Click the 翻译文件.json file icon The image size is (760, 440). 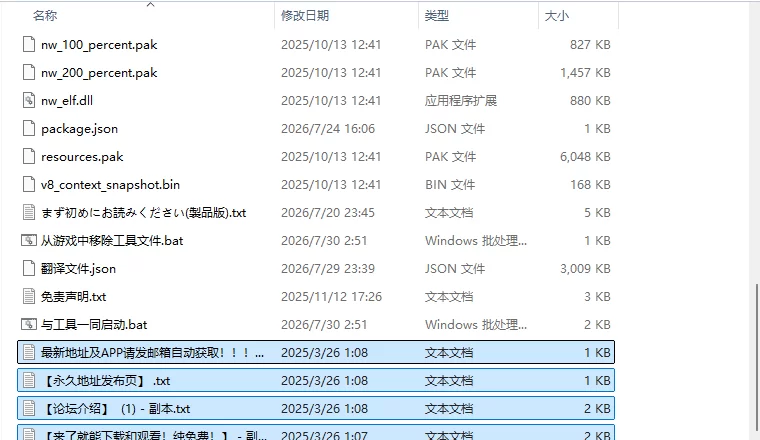(29, 269)
